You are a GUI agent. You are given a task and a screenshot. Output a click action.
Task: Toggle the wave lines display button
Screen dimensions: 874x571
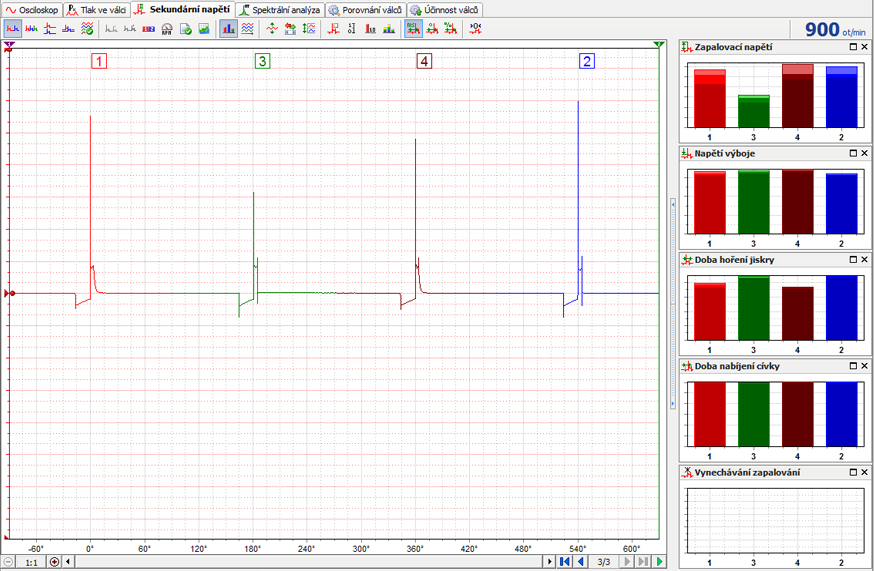(247, 29)
